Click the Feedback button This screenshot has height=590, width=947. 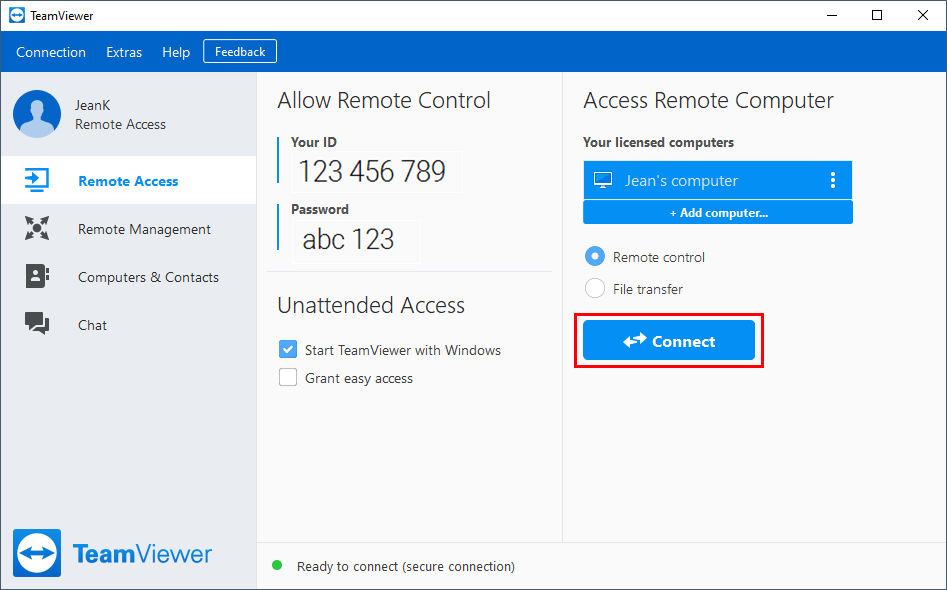tap(240, 51)
